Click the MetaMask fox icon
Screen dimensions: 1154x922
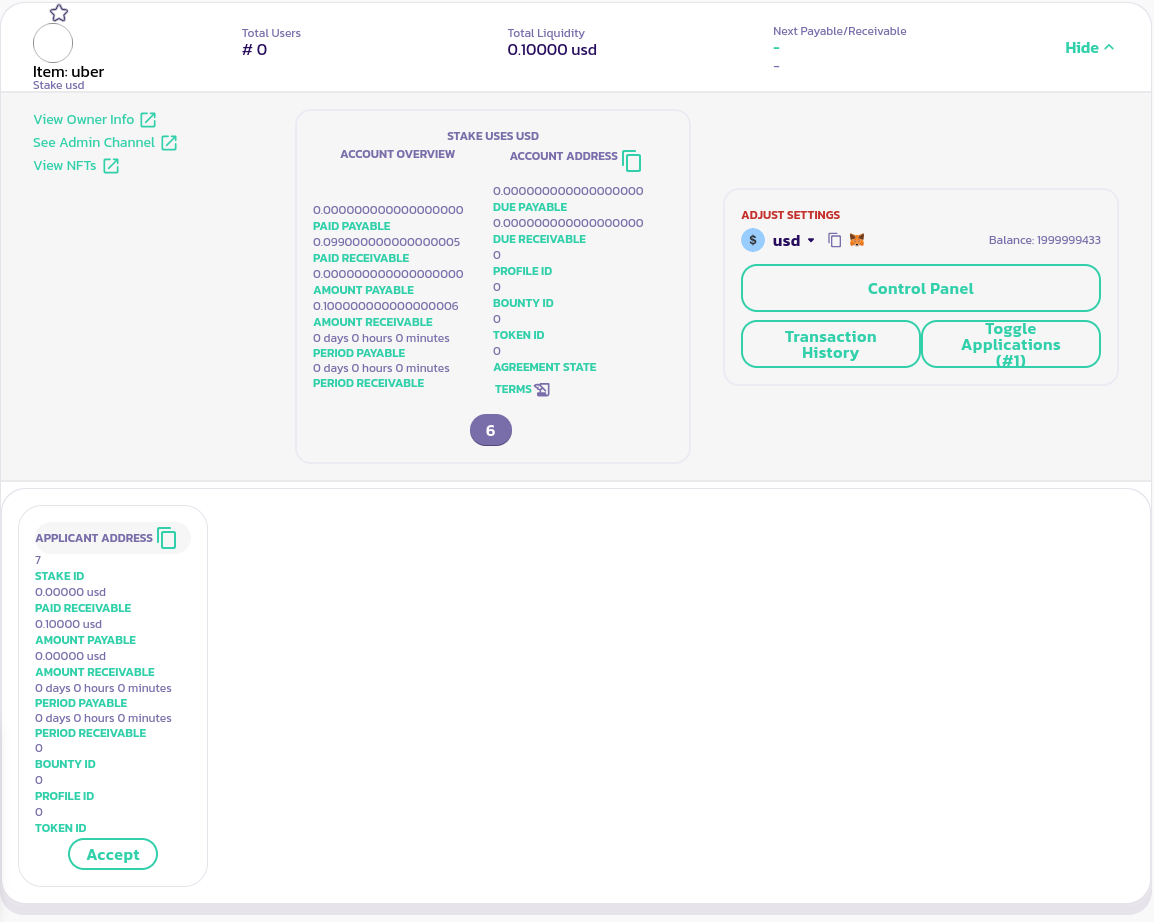[857, 240]
